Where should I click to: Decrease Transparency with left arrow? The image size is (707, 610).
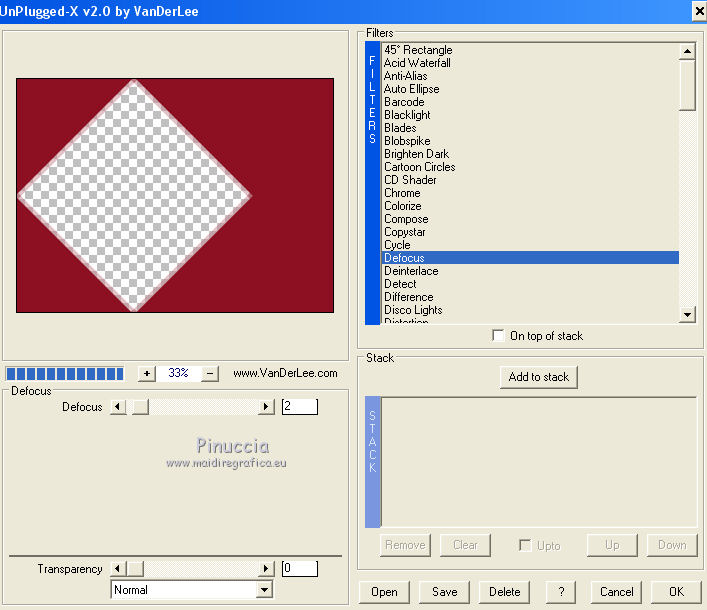pyautogui.click(x=118, y=569)
